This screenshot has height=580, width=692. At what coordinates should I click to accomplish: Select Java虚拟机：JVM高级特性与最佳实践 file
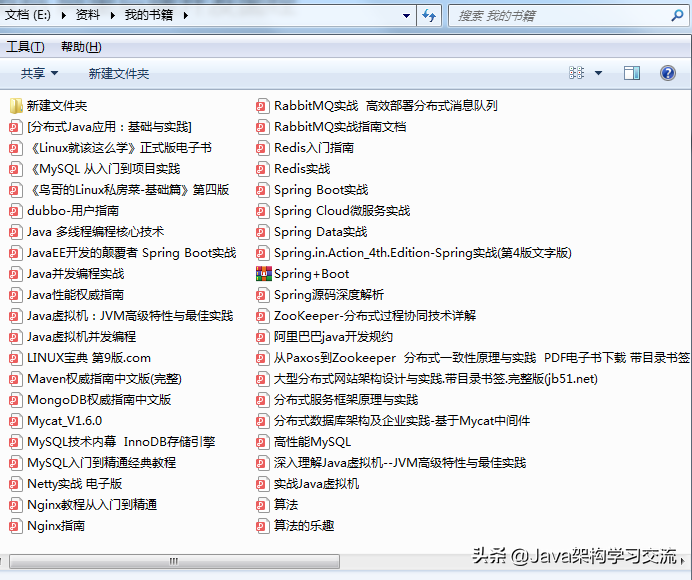tap(130, 316)
